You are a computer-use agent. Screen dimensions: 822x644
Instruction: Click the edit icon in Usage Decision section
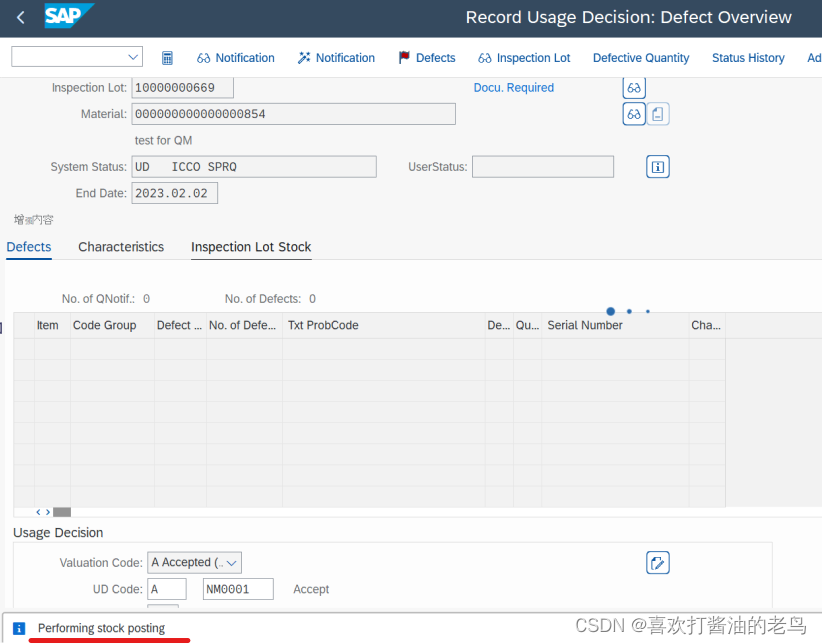[x=657, y=562]
